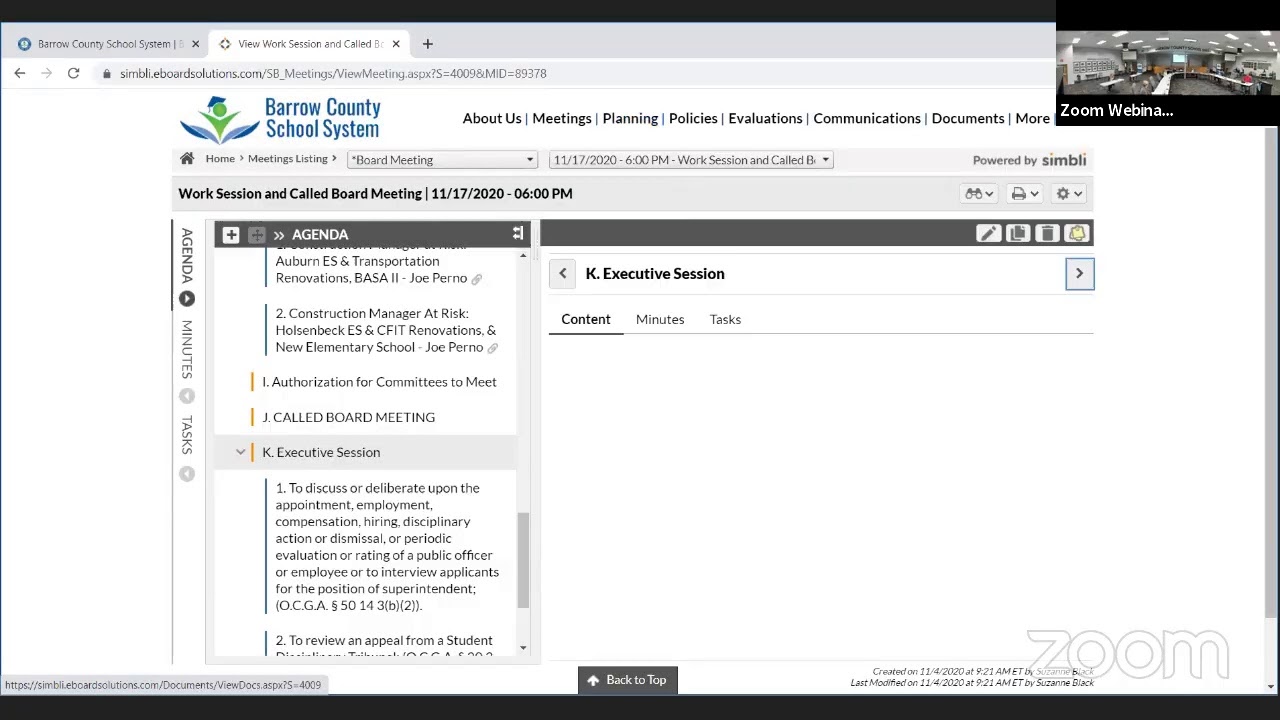Select the Minutes tab
1280x720 pixels.
(x=660, y=319)
